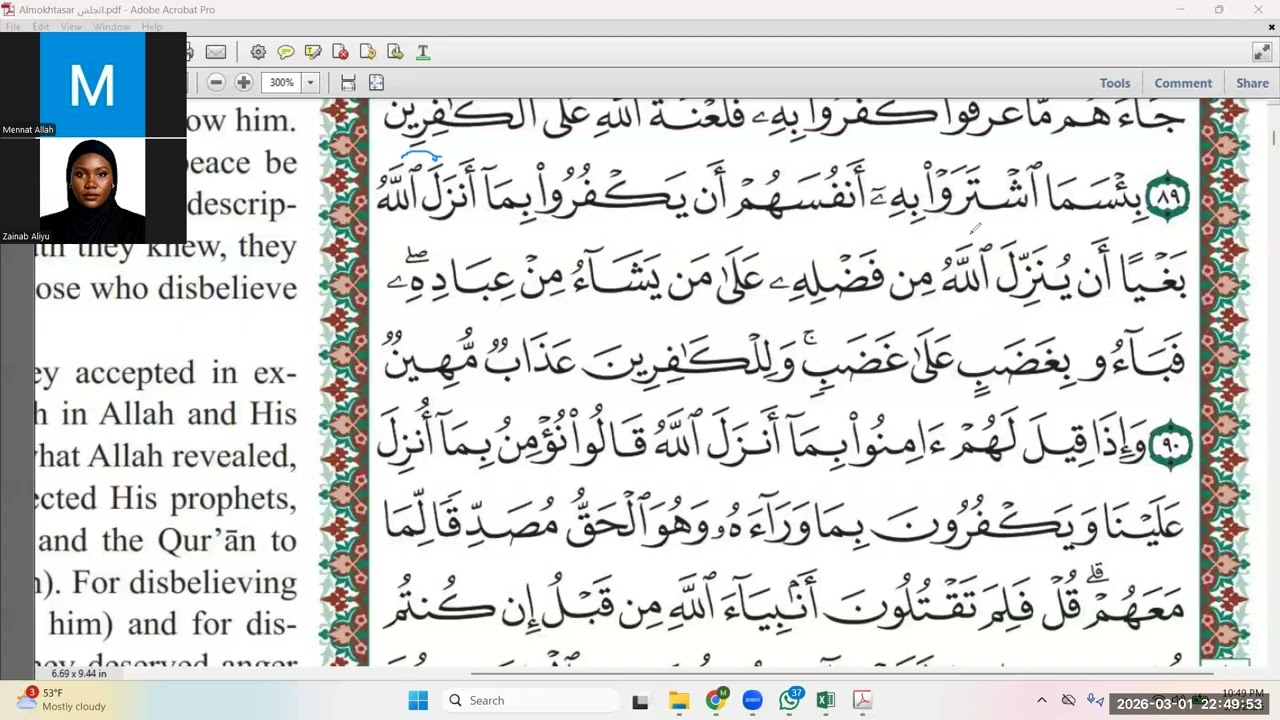Image resolution: width=1280 pixels, height=720 pixels.
Task: Open WhatsApp from taskbar
Action: pyautogui.click(x=790, y=700)
